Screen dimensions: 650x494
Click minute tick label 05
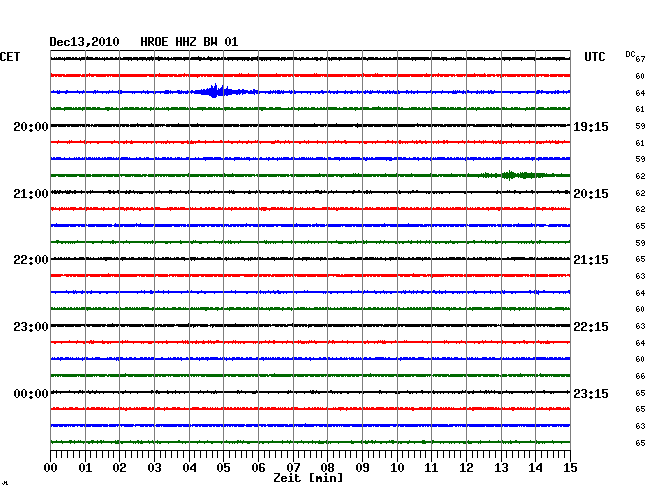tap(223, 468)
